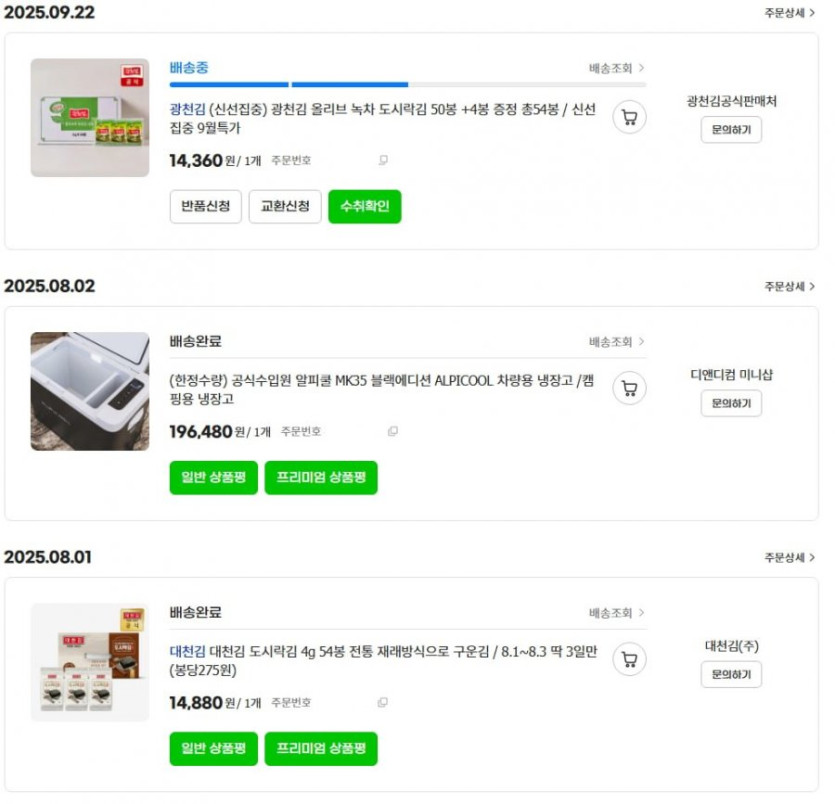835x804 pixels.
Task: Click cart icon for ALPICOOL 냉장고 order
Action: pyautogui.click(x=629, y=388)
